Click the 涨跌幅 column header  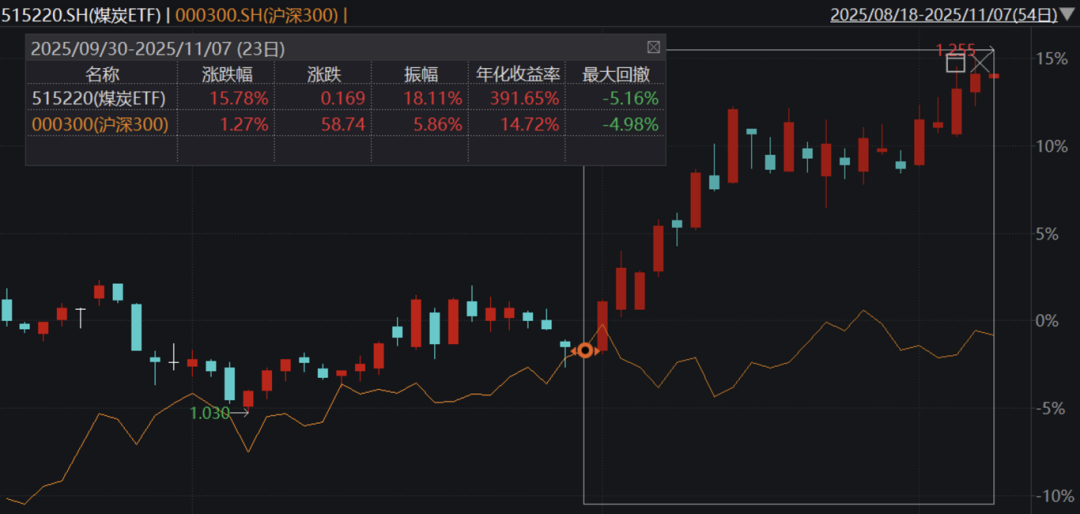point(227,73)
